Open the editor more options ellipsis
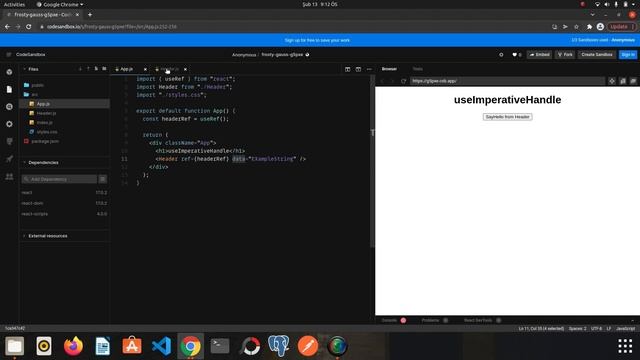This screenshot has height=360, width=640. coord(369,69)
